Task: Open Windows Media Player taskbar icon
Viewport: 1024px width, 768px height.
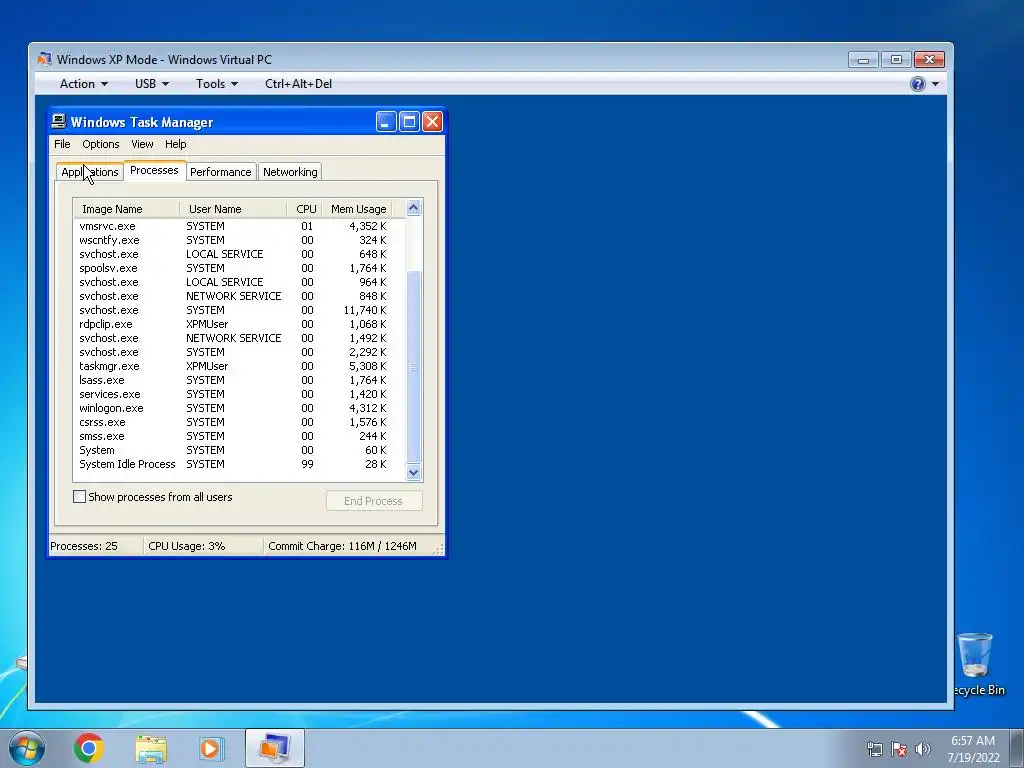Action: tap(211, 748)
